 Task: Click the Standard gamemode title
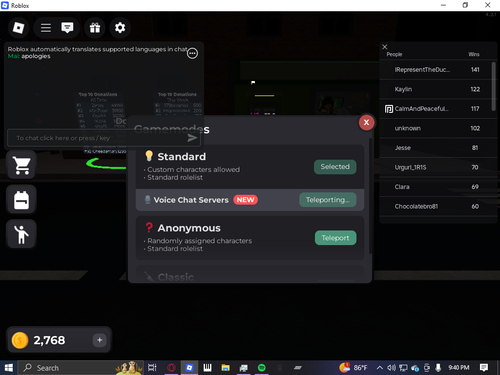pos(182,156)
